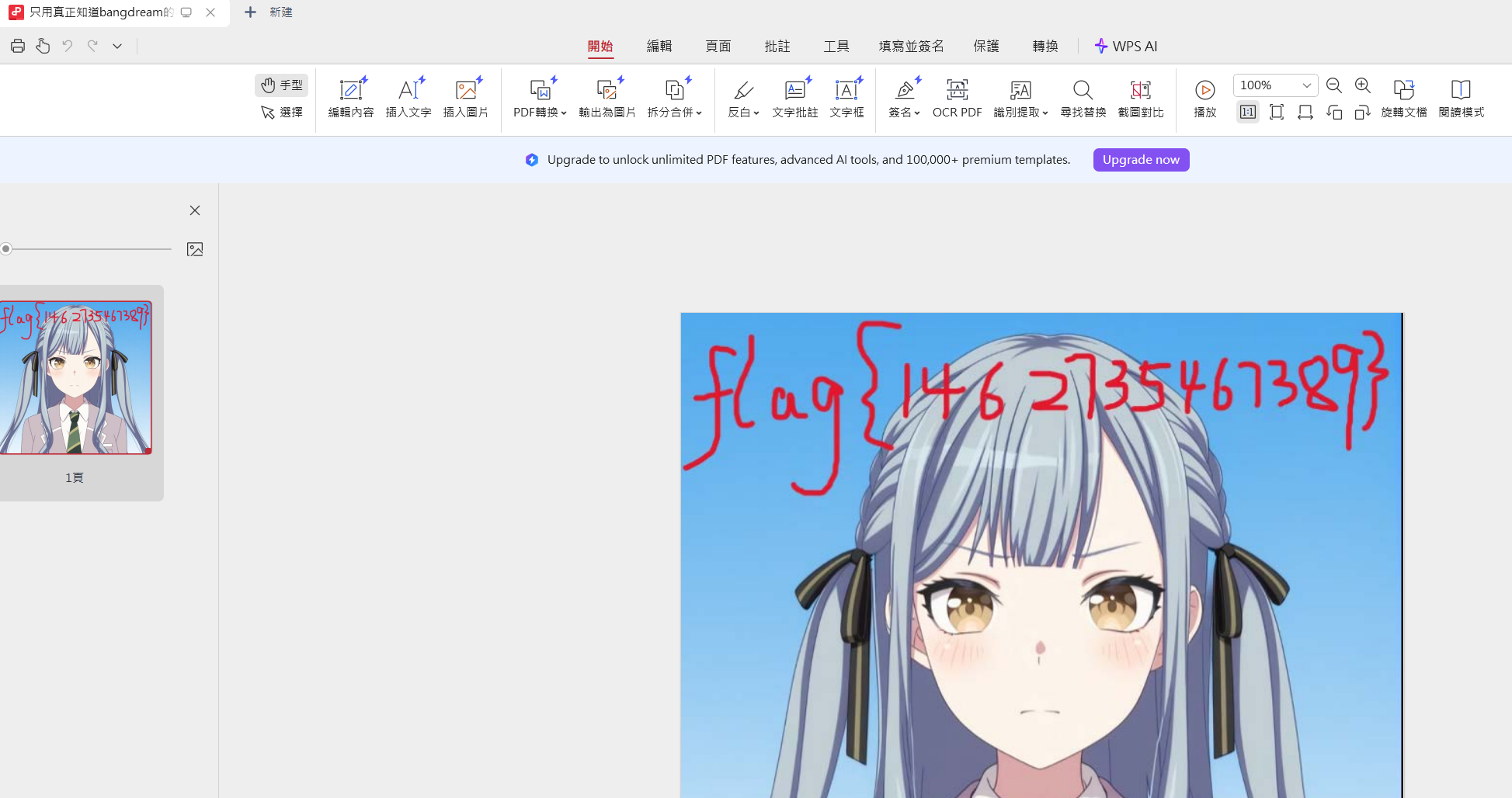Click the touch mode hand icon
This screenshot has width=1512, height=798.
click(43, 46)
